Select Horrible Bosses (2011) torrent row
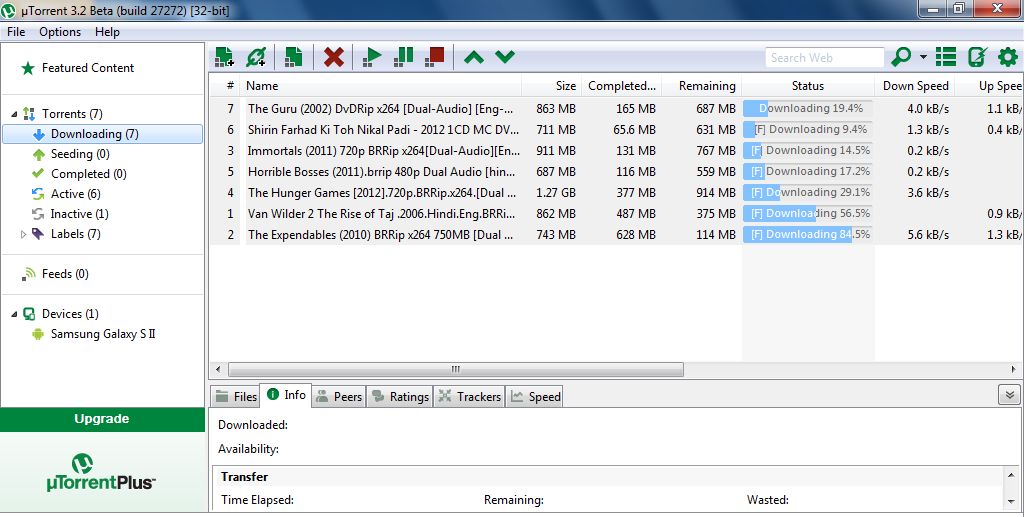 click(616, 172)
